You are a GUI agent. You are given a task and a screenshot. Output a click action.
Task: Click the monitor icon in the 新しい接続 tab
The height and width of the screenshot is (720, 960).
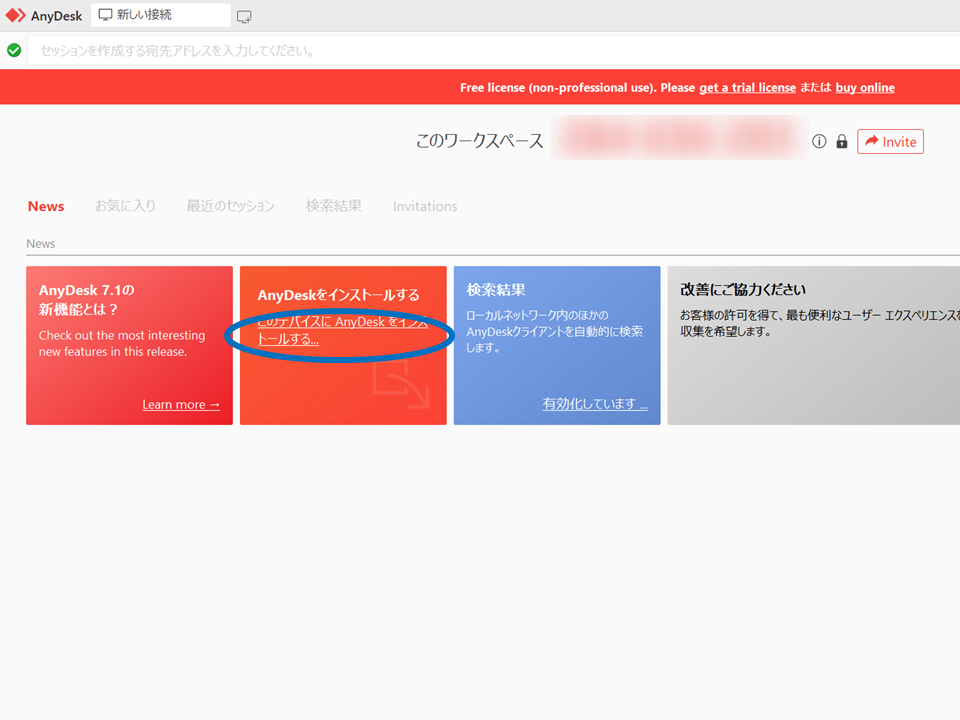[105, 14]
